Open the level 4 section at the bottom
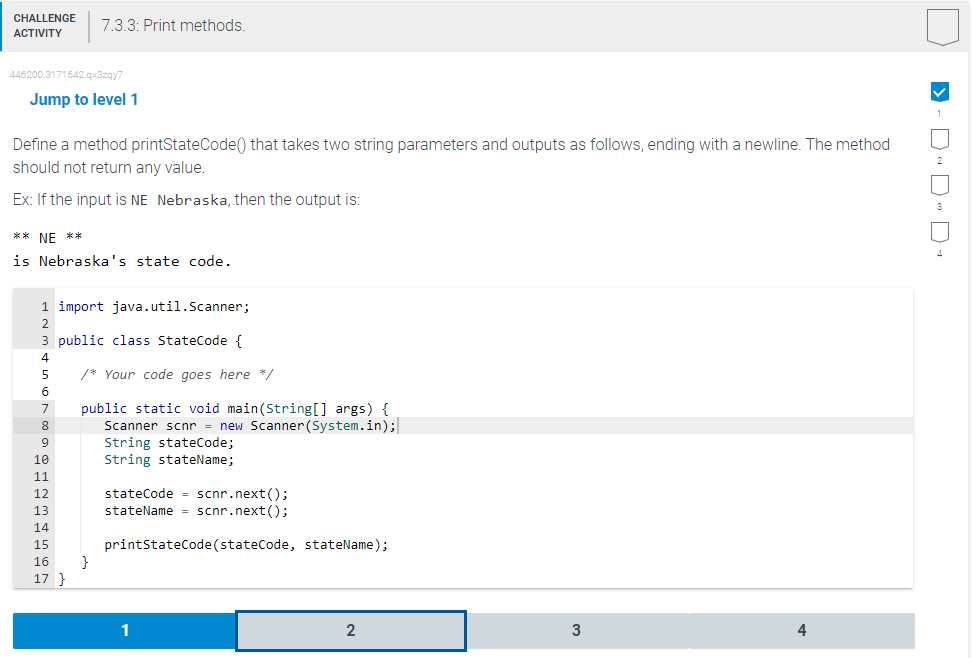973x658 pixels. click(801, 630)
